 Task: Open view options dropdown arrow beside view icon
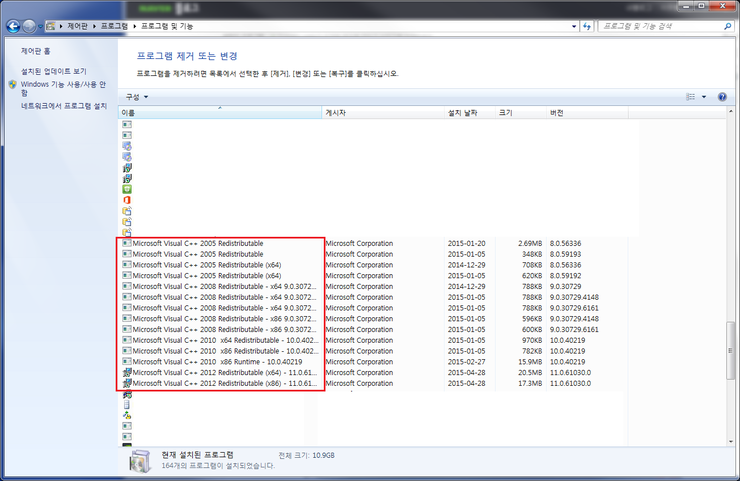(704, 97)
